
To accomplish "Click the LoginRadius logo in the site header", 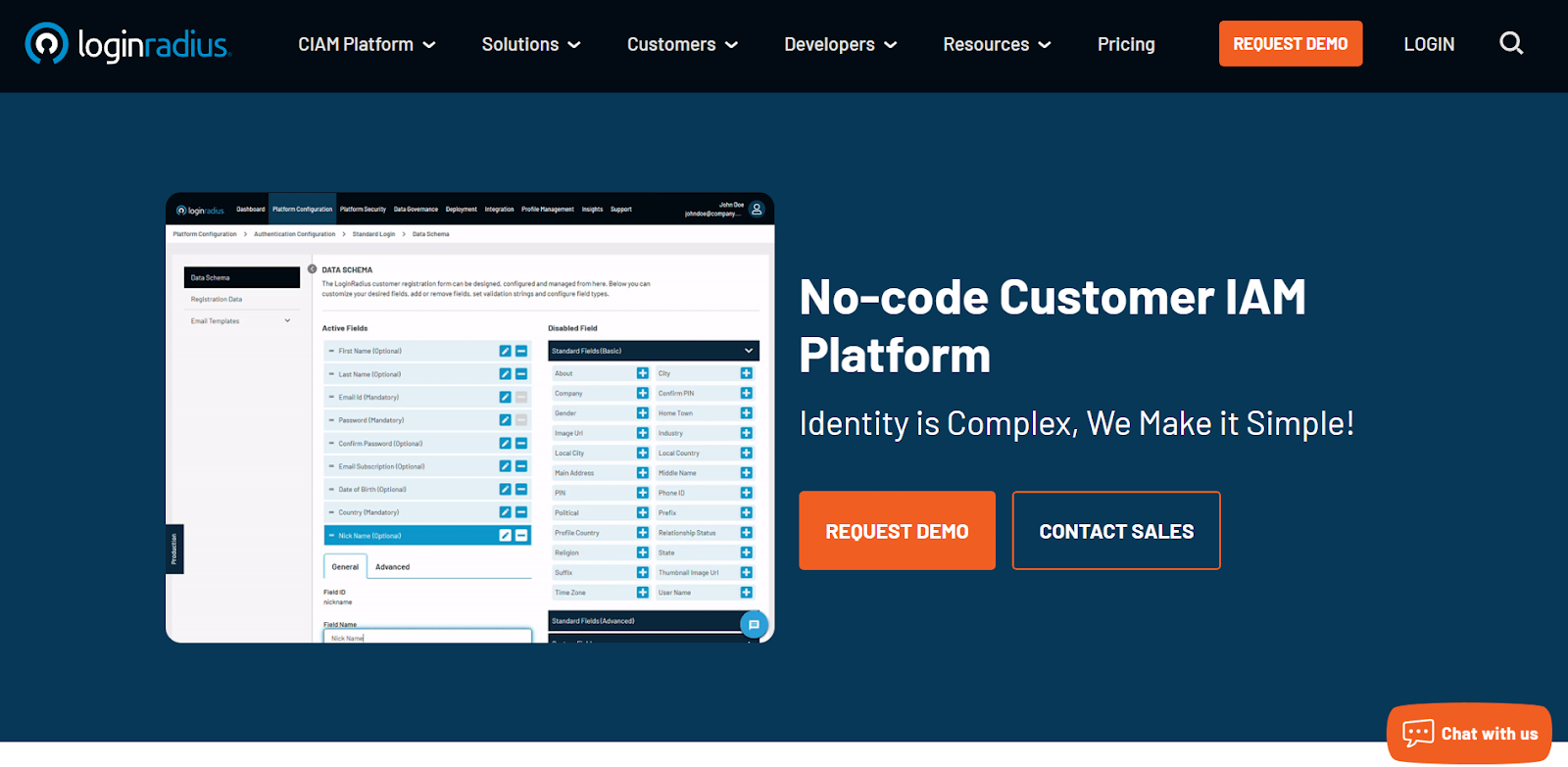I will [x=127, y=44].
